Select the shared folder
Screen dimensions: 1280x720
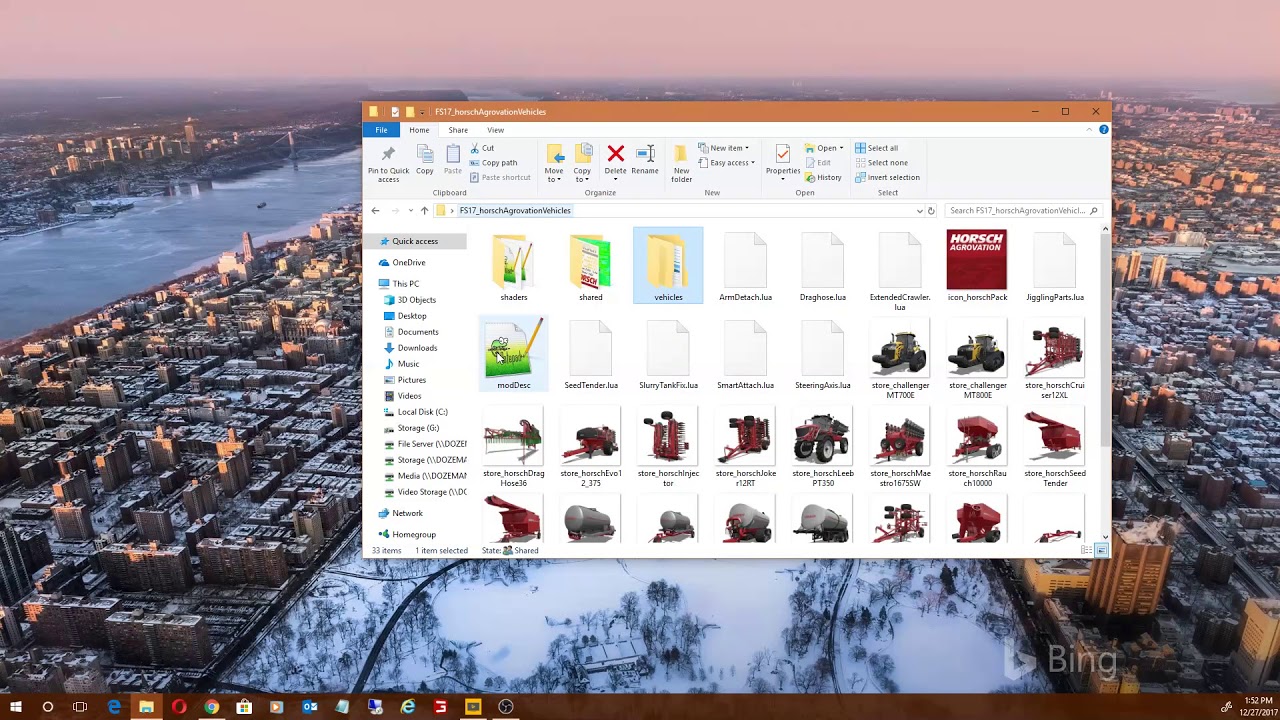tap(591, 266)
